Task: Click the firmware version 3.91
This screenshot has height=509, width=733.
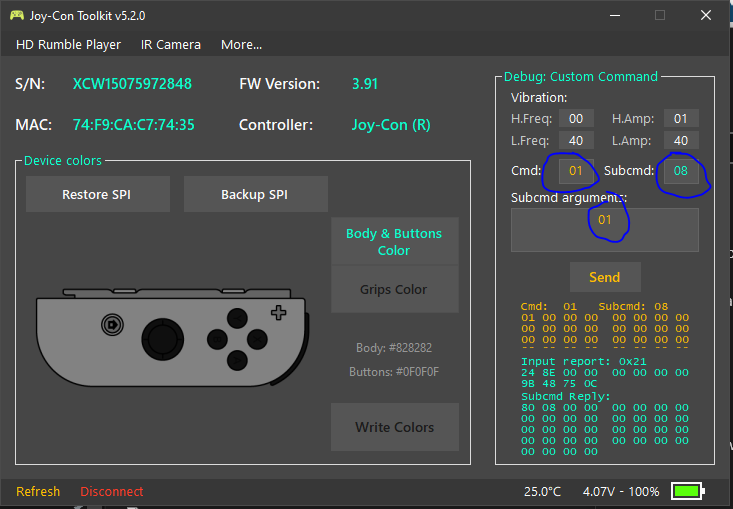Action: click(x=365, y=84)
